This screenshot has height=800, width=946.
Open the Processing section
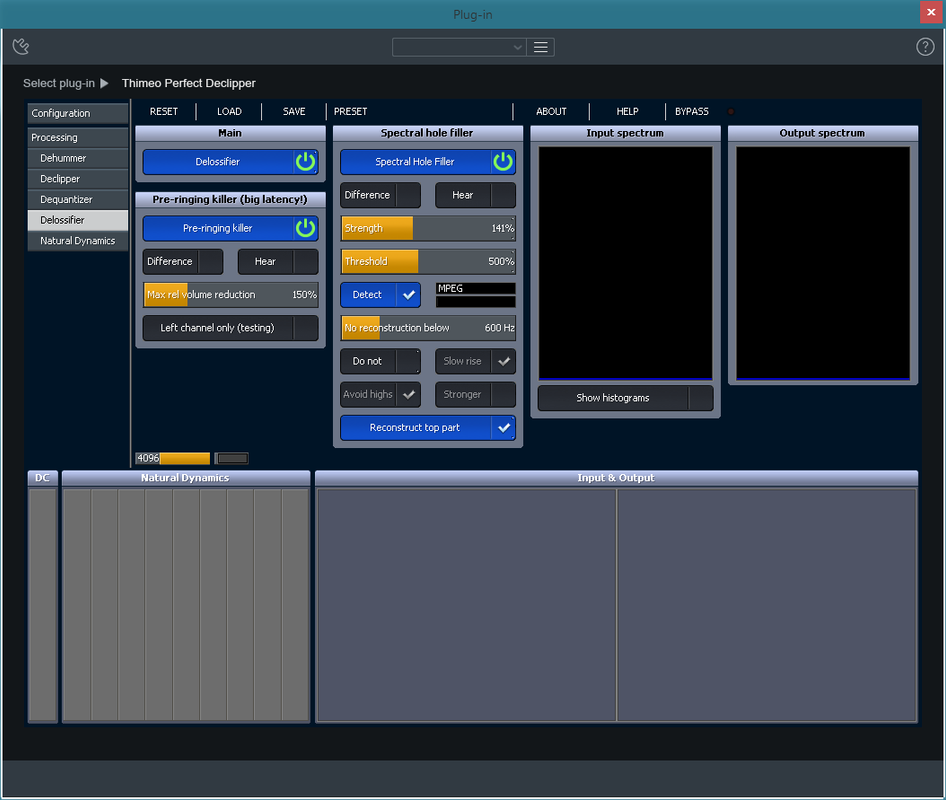coord(78,138)
